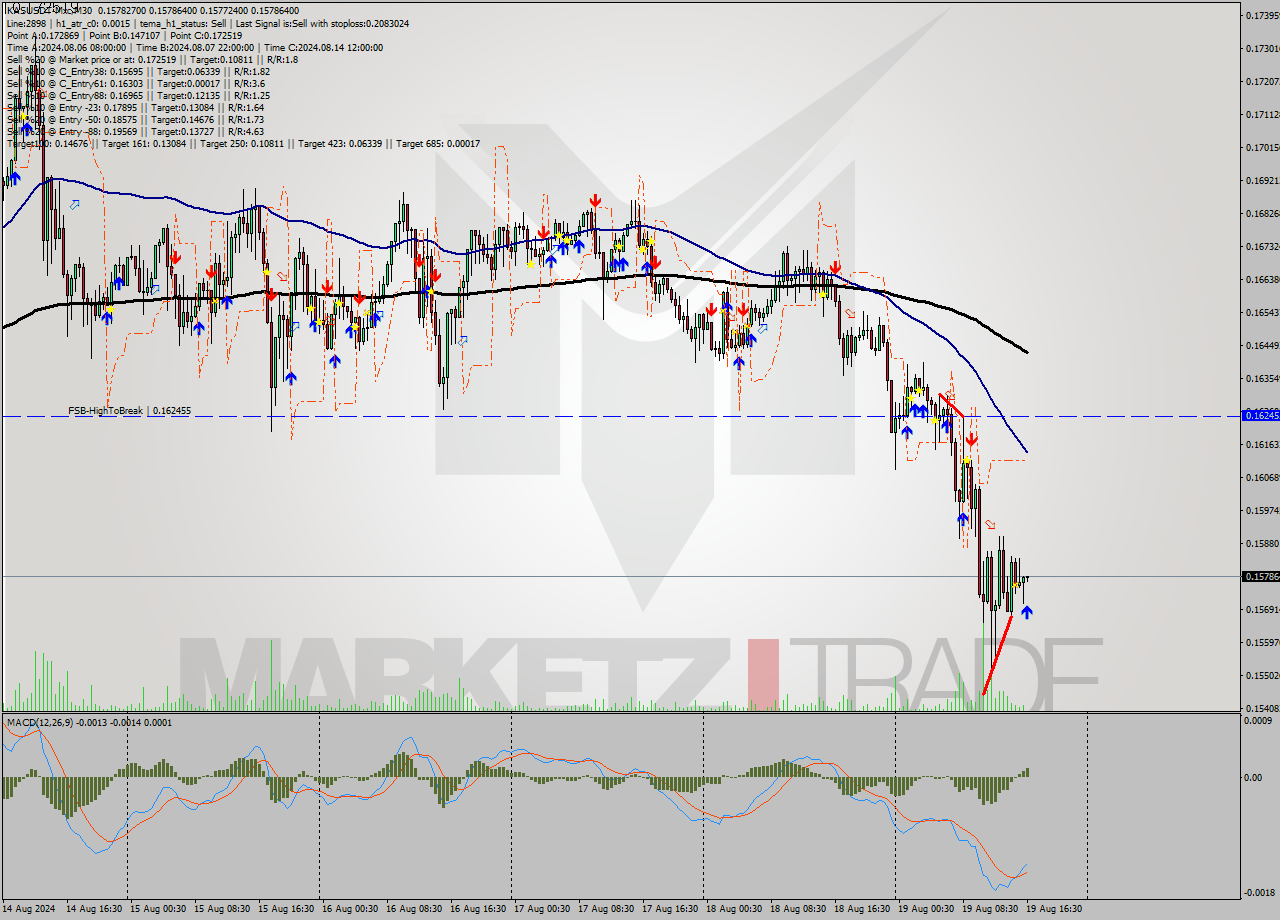
Task: Click the '14 Aug 2024' date label
Action: [29, 909]
